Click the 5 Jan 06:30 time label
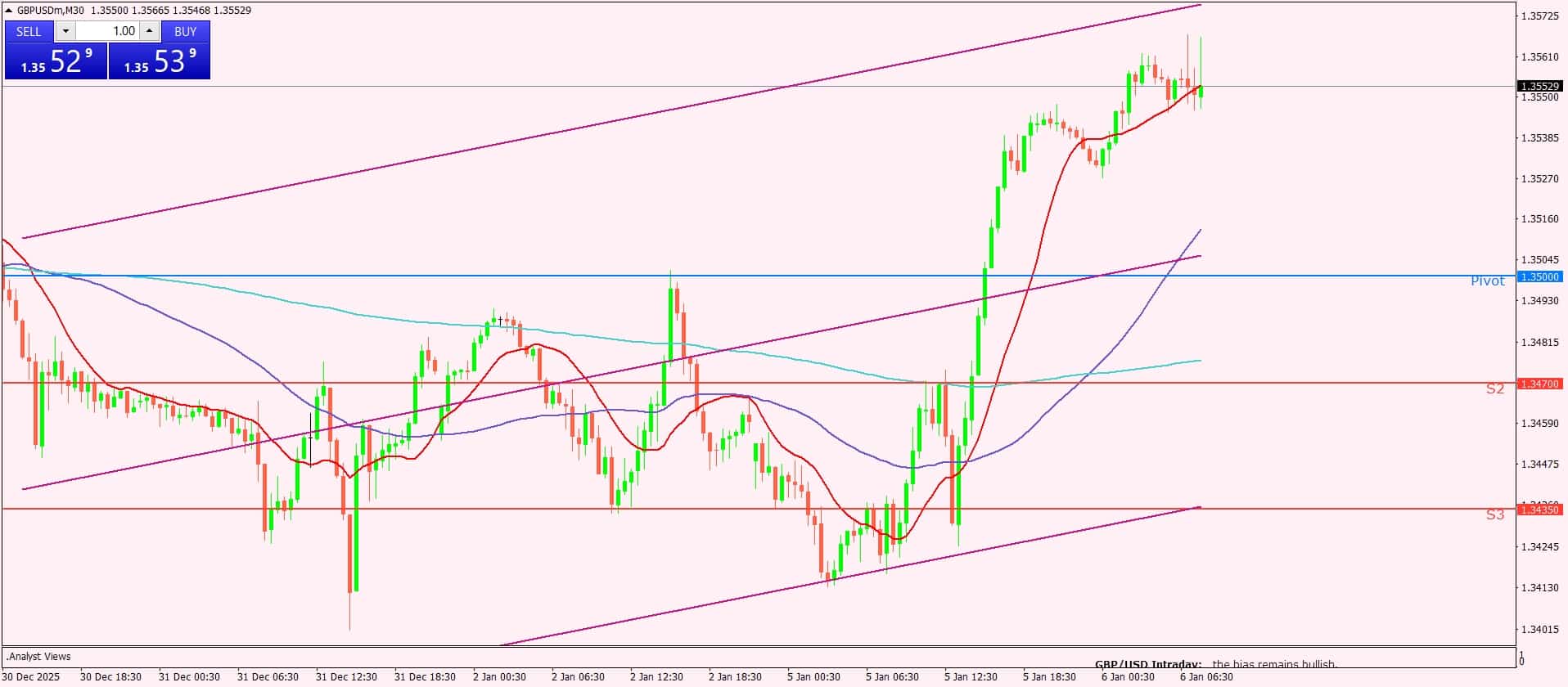1568x687 pixels. pos(892,676)
